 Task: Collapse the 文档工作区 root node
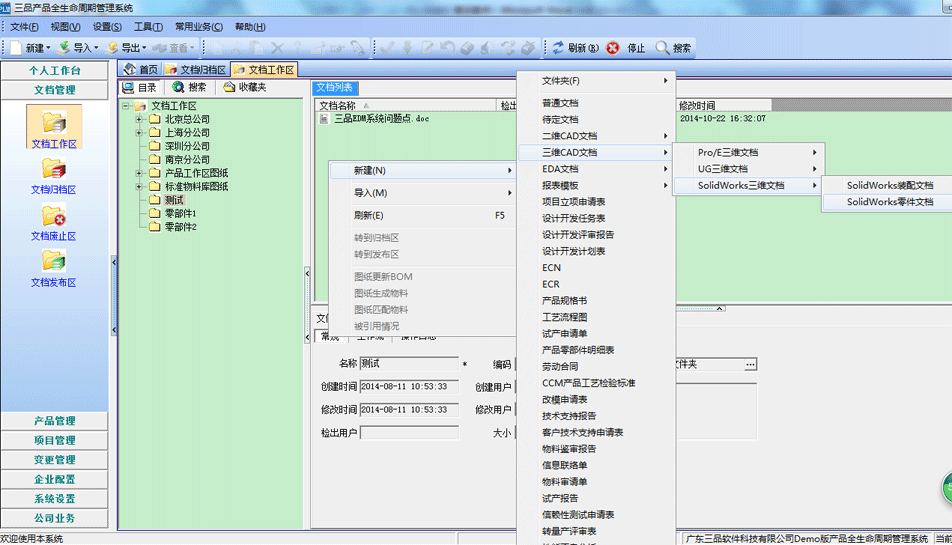[125, 106]
